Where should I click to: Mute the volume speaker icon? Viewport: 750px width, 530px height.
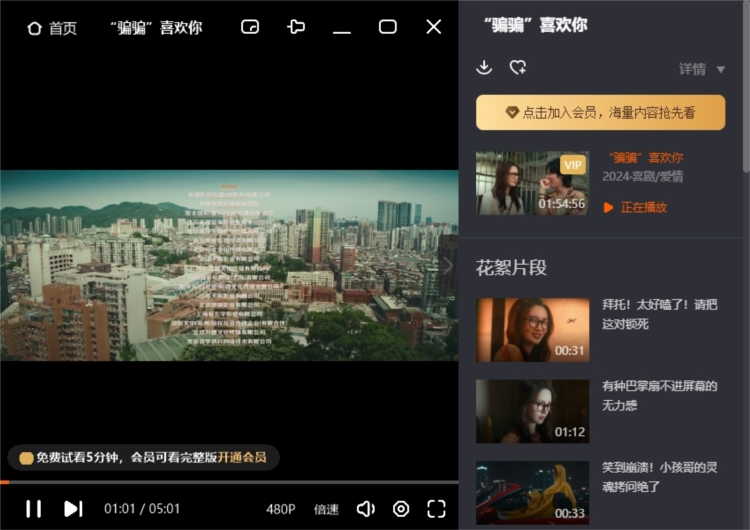tap(365, 509)
